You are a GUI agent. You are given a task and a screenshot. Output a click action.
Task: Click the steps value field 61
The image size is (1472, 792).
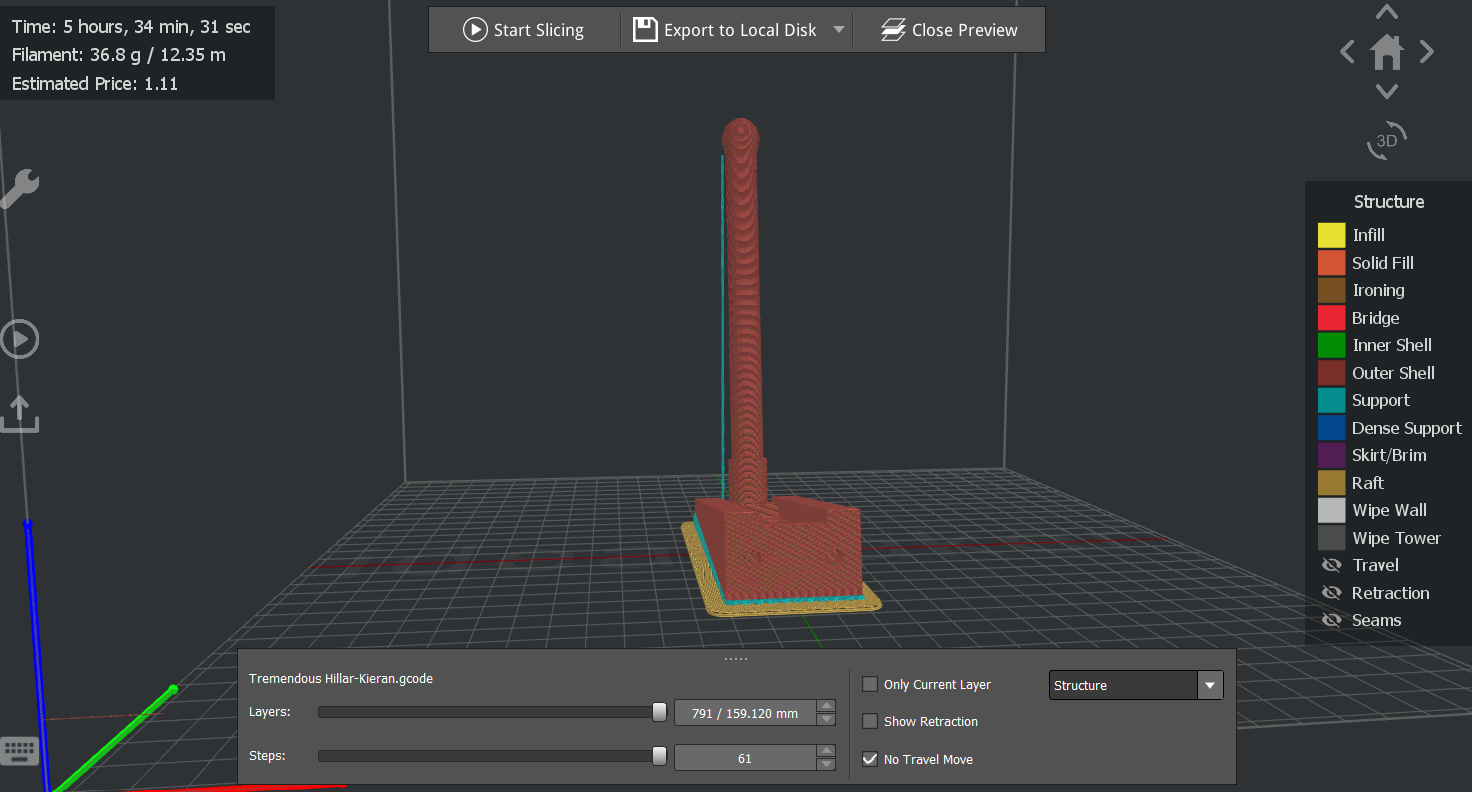[745, 758]
